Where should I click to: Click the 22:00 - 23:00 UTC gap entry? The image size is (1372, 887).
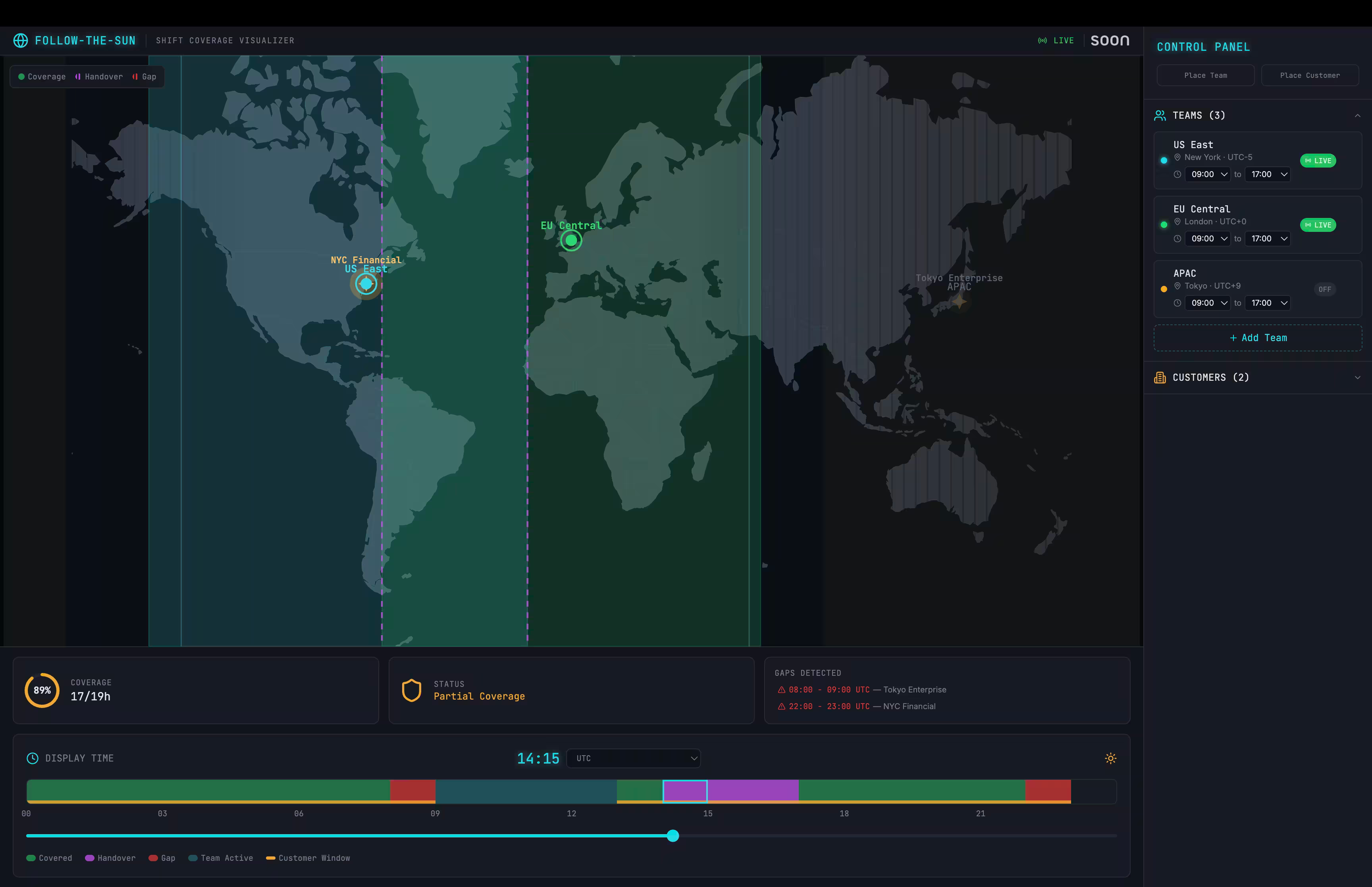(x=856, y=706)
